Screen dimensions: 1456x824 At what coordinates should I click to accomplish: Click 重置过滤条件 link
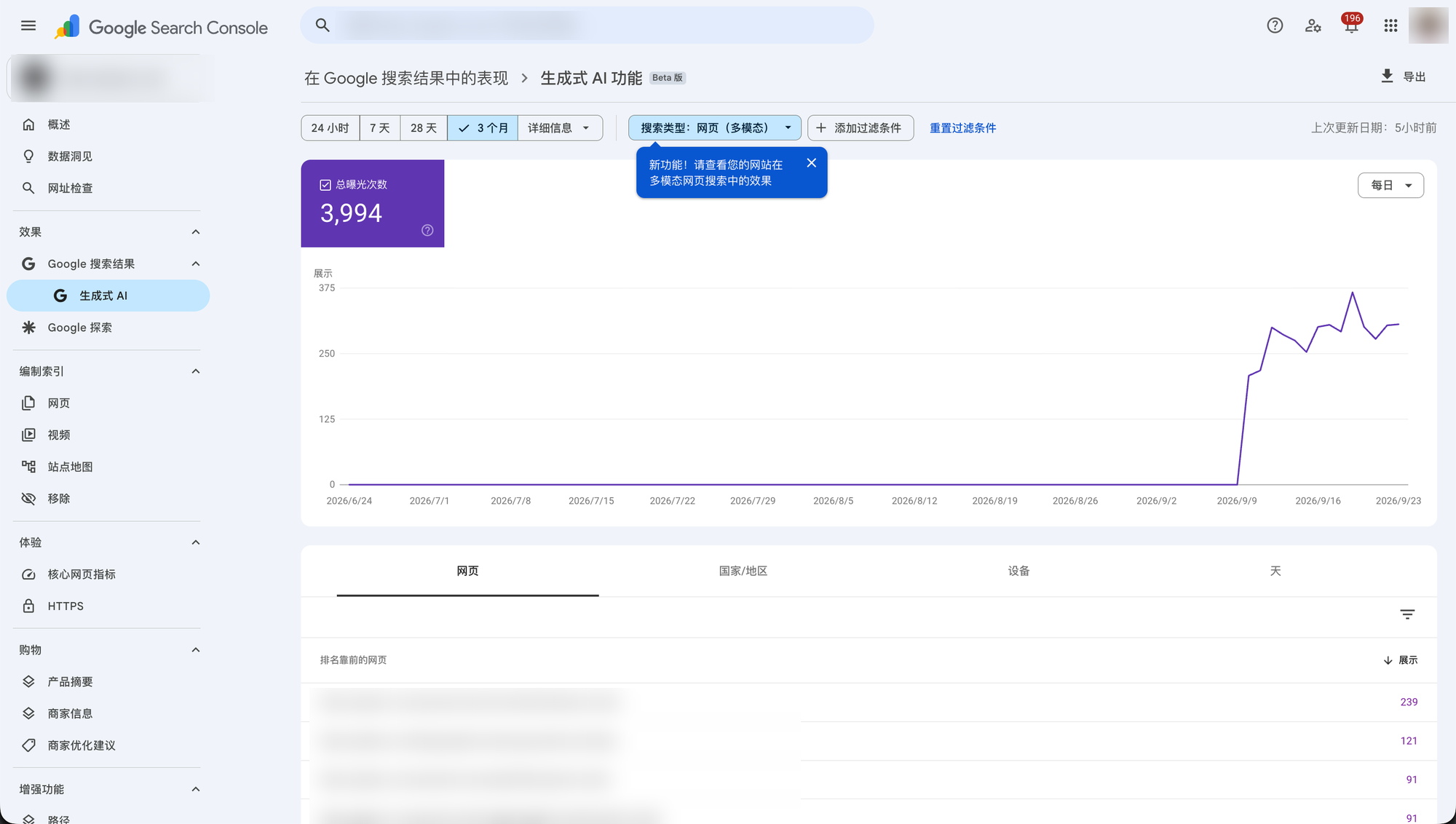pos(962,128)
